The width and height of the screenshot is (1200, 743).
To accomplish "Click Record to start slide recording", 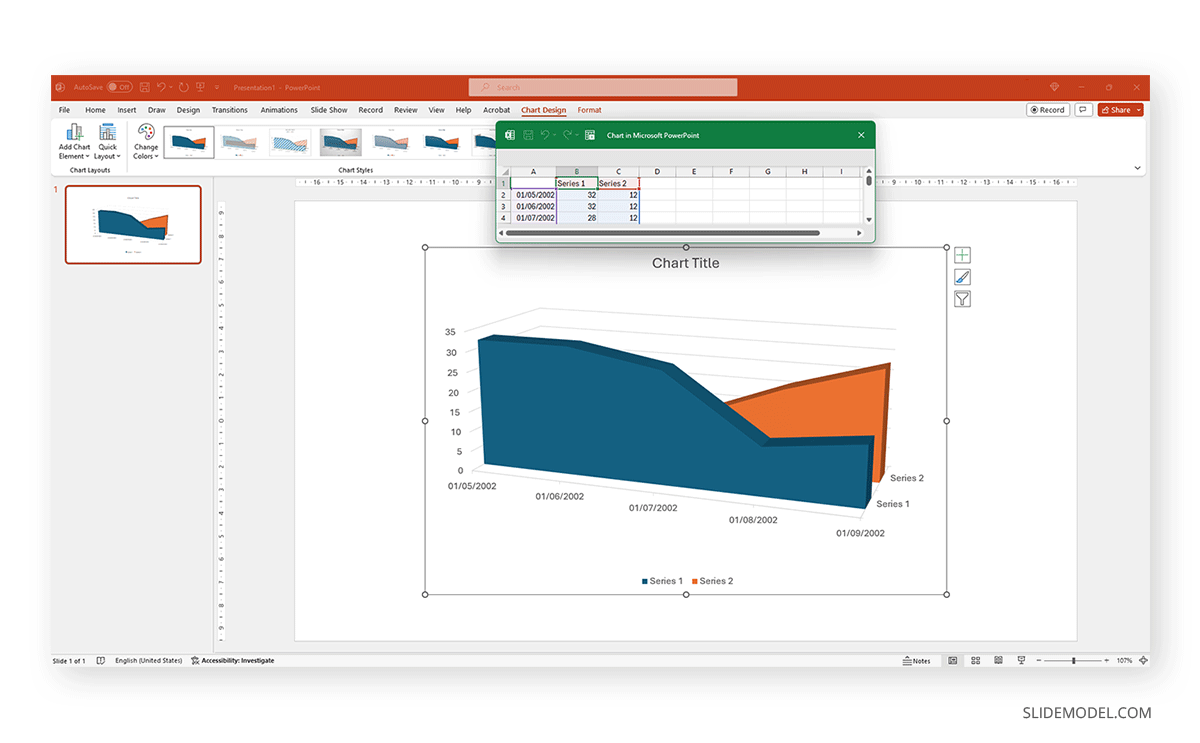I will [1047, 110].
